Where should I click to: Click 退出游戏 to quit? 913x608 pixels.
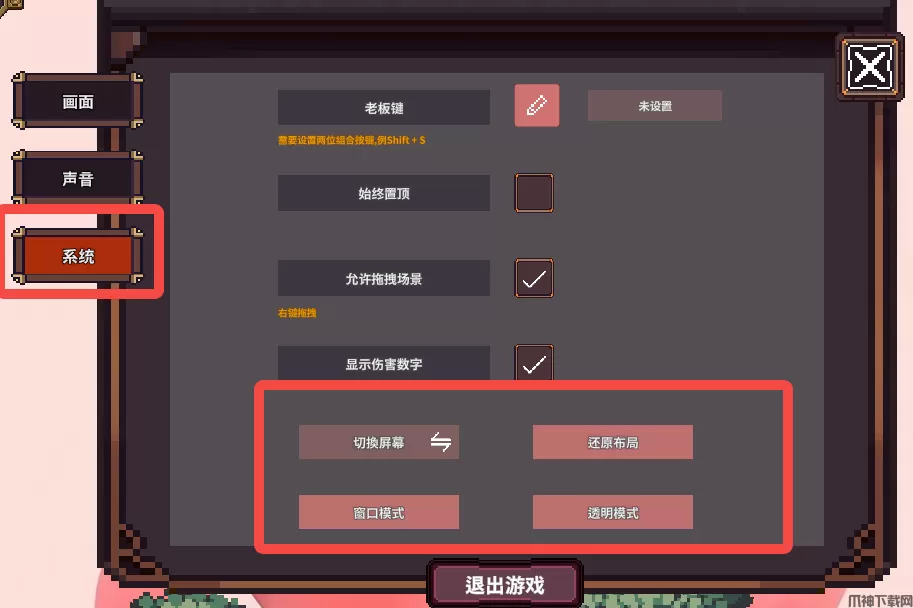coord(504,584)
